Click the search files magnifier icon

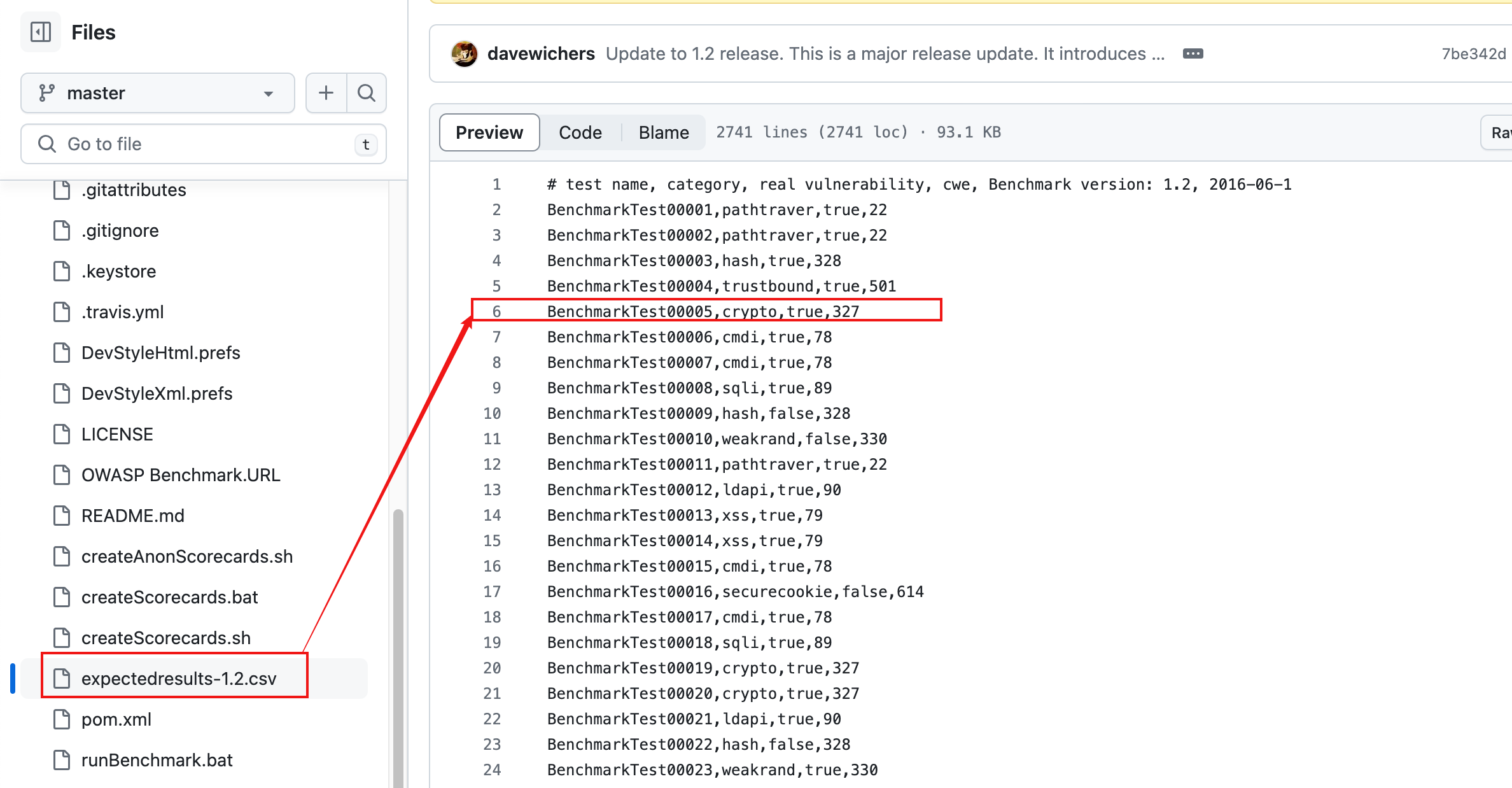click(367, 93)
